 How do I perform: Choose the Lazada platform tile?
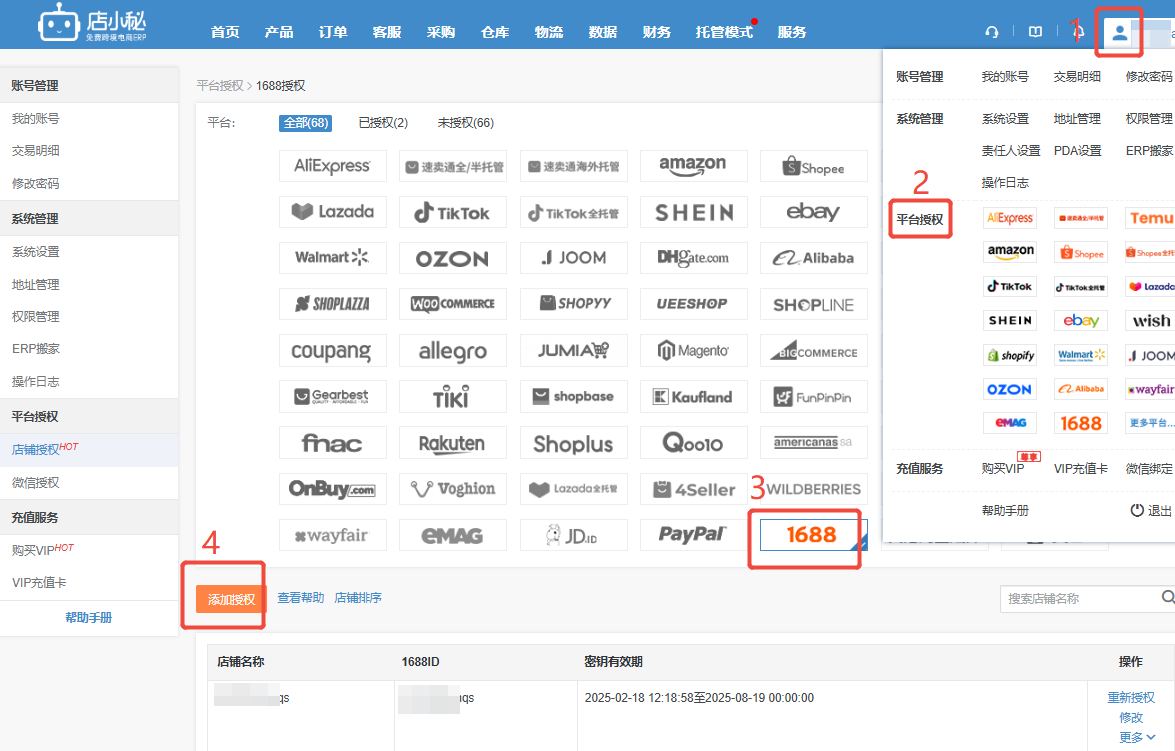333,212
